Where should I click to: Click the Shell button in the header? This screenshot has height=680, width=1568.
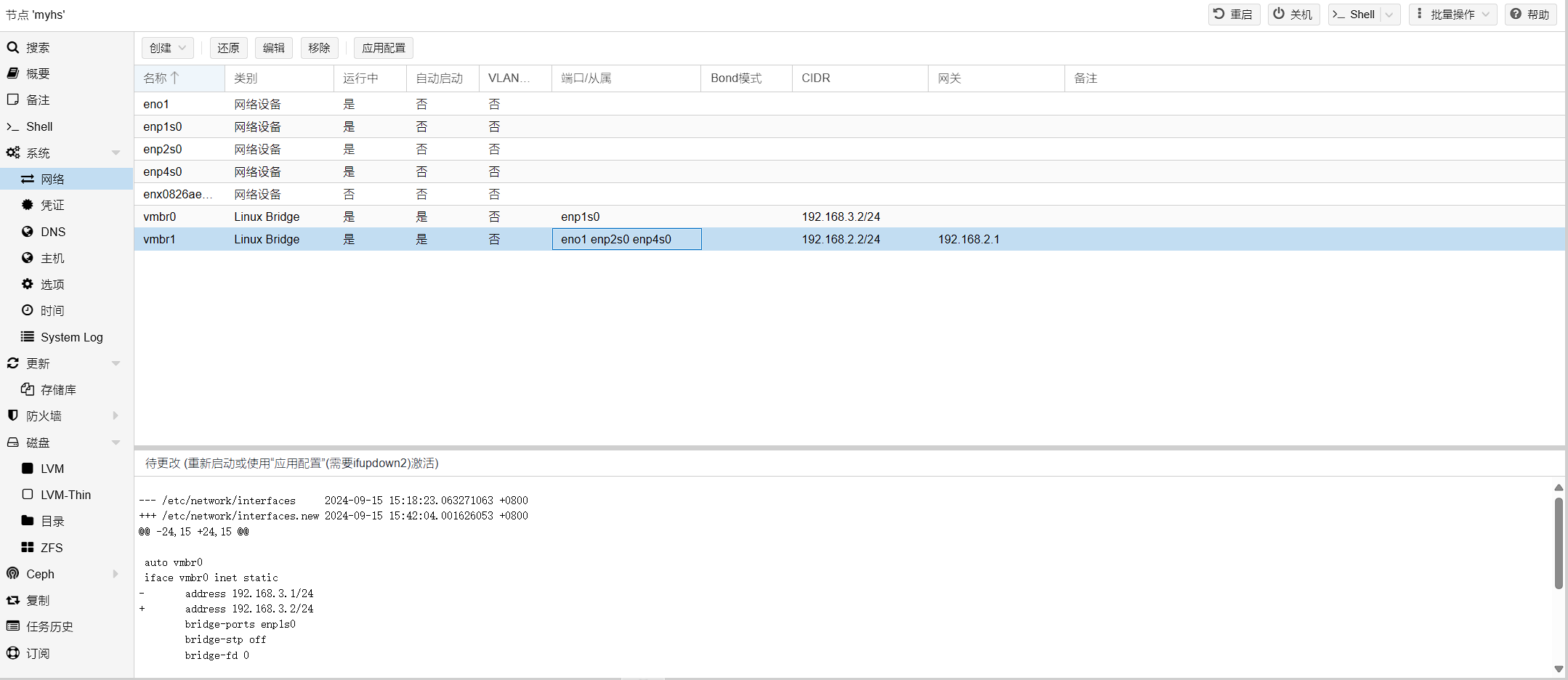point(1354,15)
